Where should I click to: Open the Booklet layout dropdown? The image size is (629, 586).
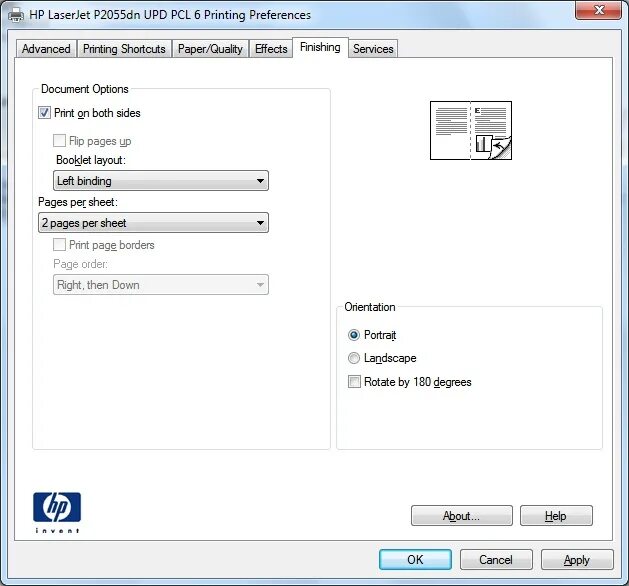point(161,180)
